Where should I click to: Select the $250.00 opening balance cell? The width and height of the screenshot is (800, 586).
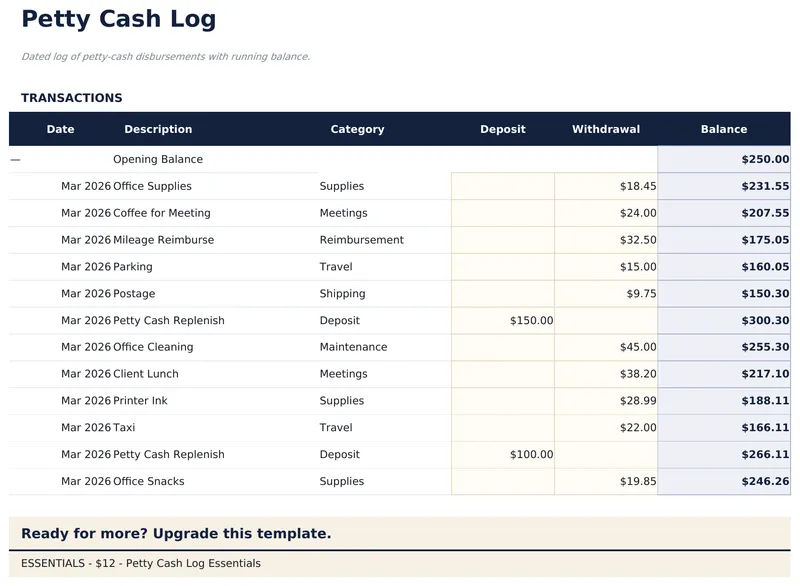click(724, 159)
